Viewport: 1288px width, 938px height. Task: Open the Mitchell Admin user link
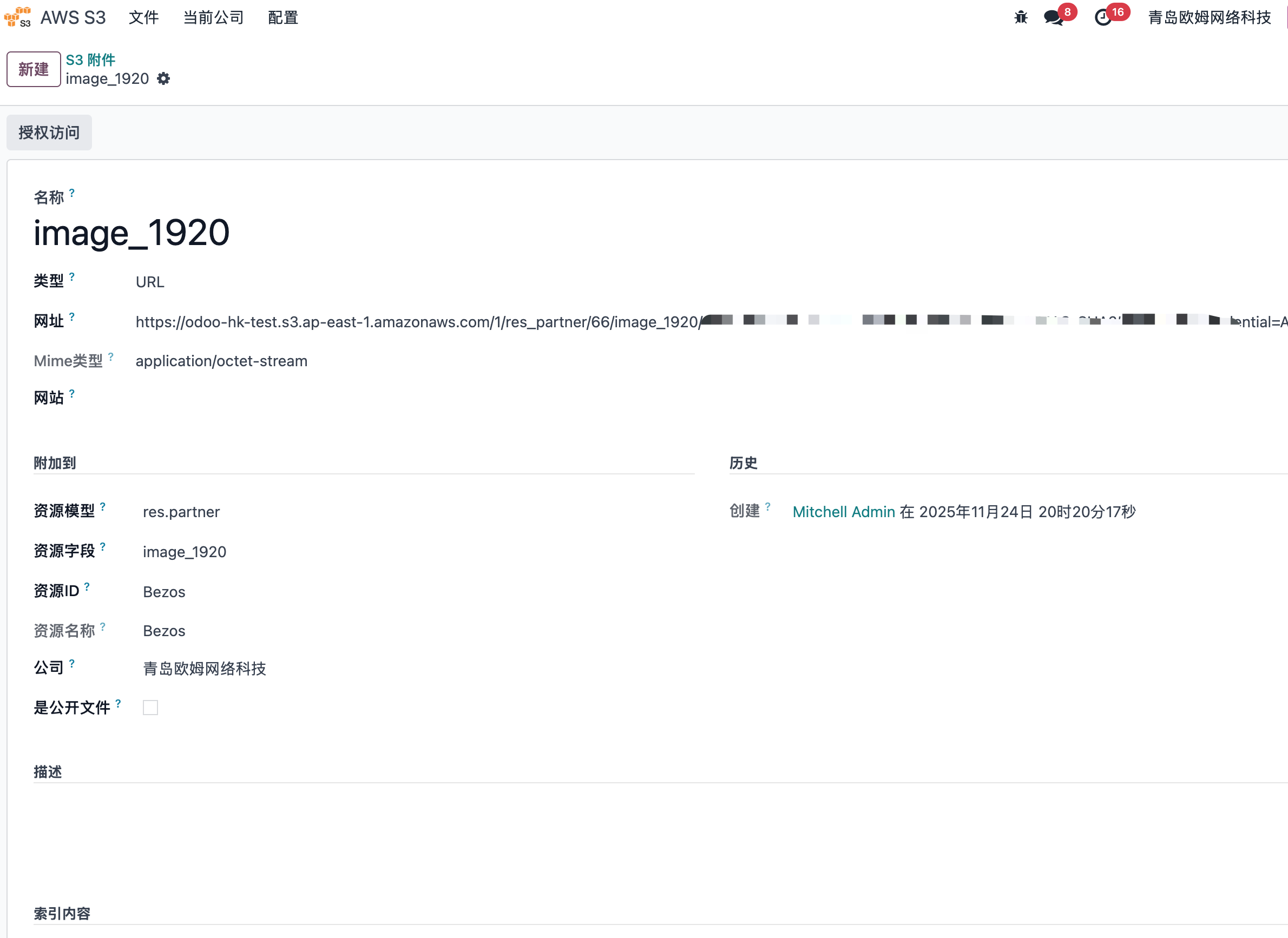pos(844,512)
